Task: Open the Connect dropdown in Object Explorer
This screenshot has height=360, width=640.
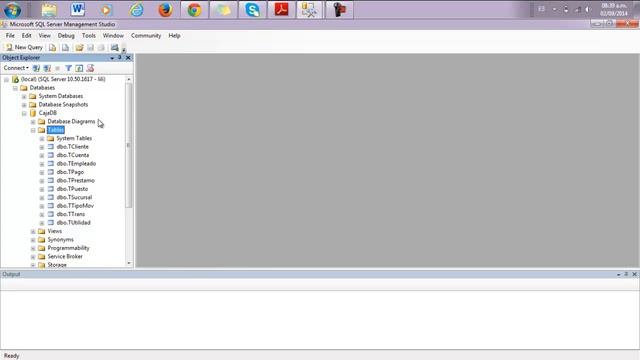Action: click(16, 68)
